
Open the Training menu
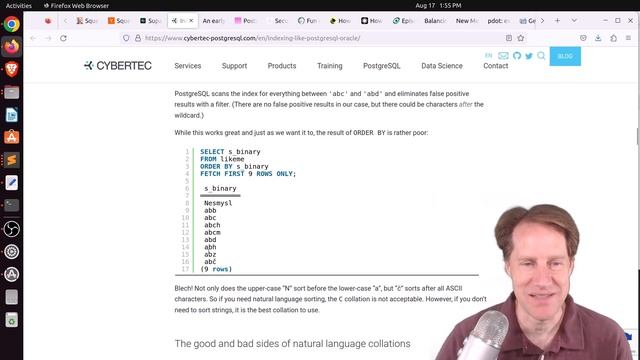(330, 66)
